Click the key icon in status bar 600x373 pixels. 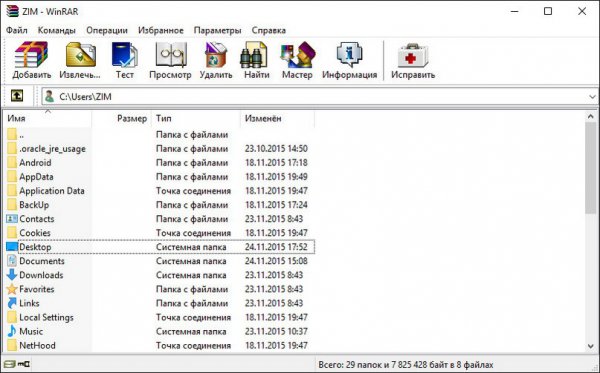pyautogui.click(x=24, y=364)
